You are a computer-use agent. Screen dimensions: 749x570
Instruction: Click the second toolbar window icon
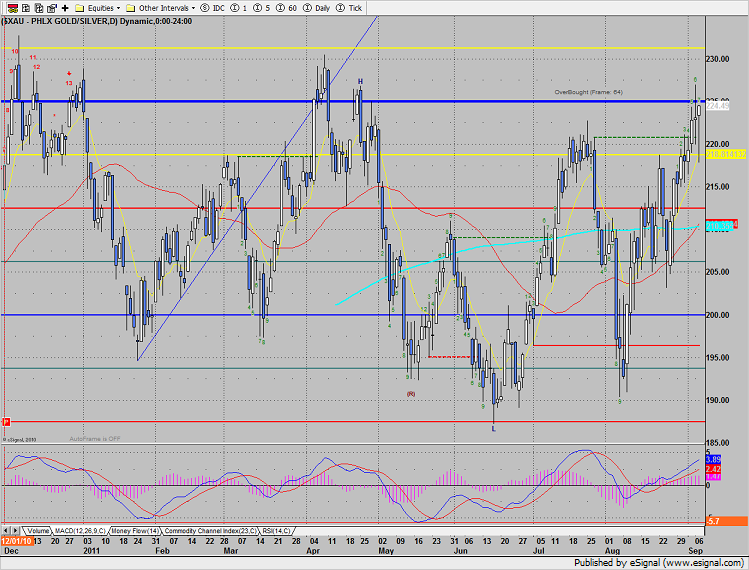(x=26, y=8)
